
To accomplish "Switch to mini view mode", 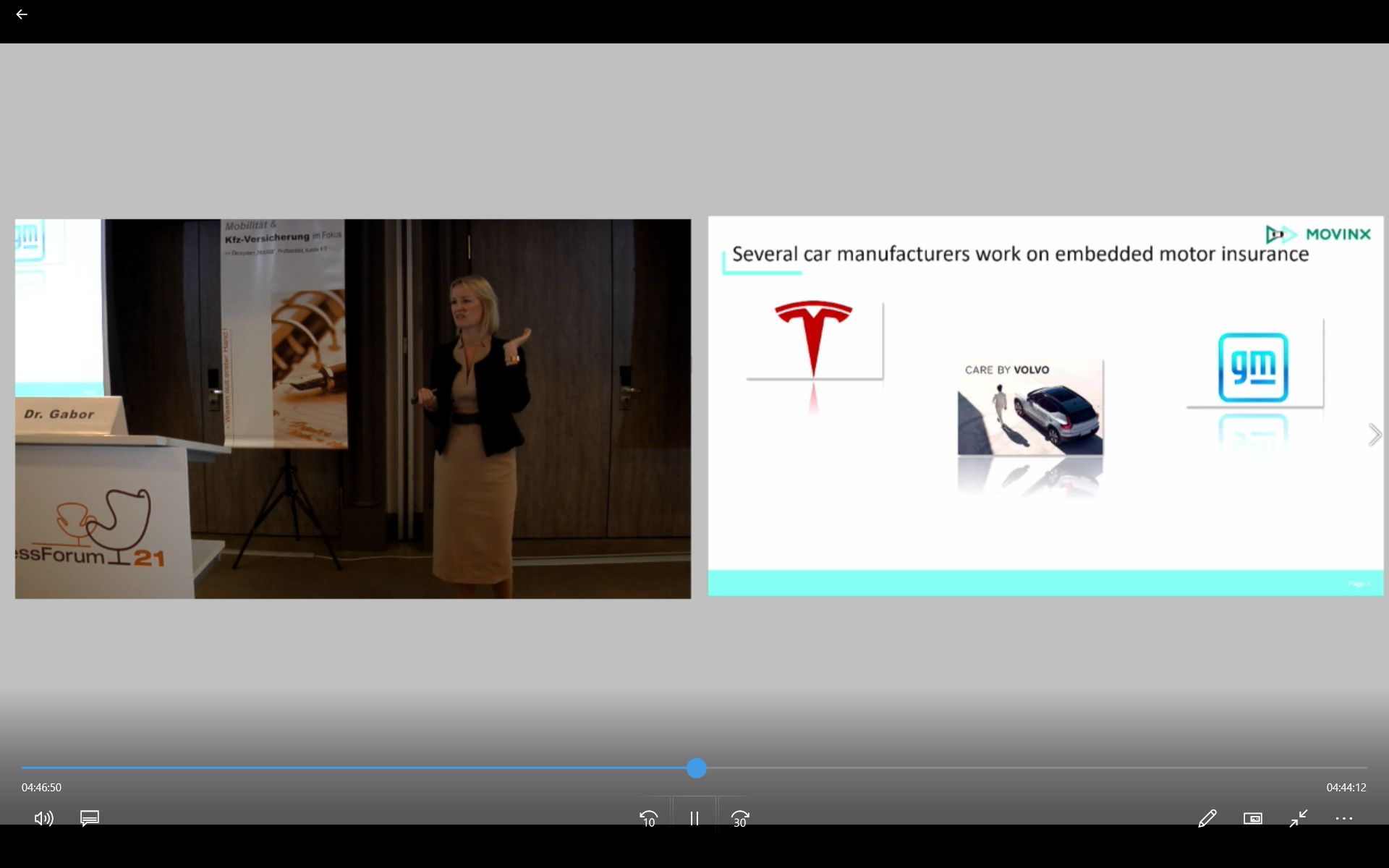I will tap(1252, 818).
